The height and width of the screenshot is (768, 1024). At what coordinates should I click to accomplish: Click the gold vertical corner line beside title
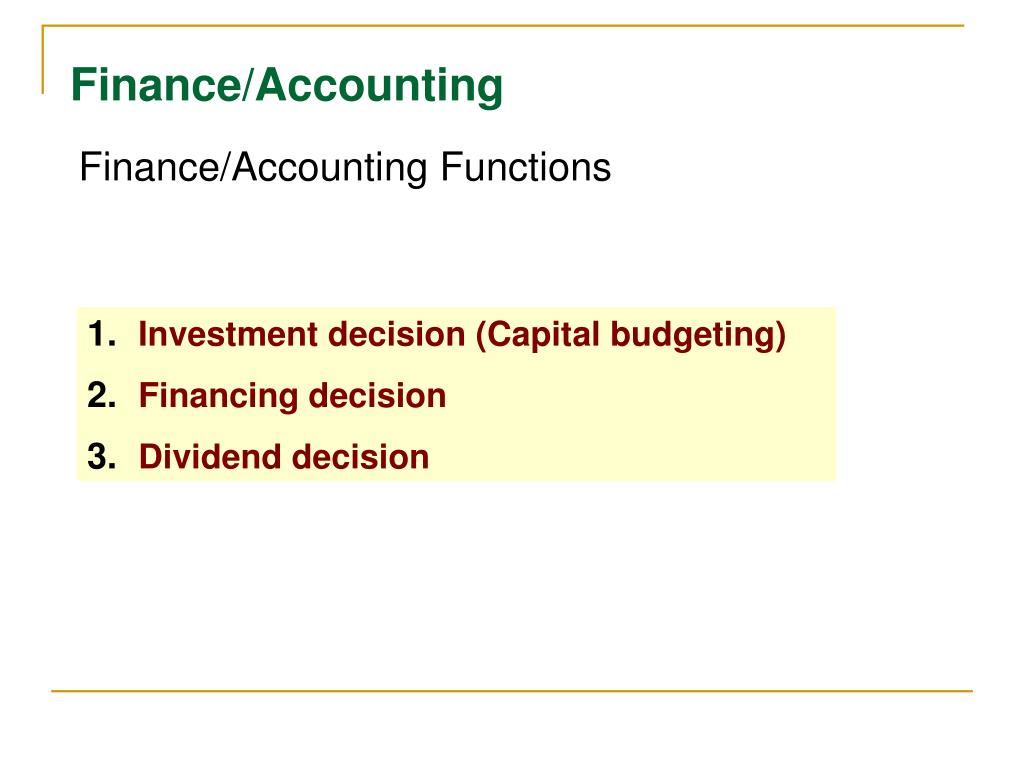(x=43, y=59)
